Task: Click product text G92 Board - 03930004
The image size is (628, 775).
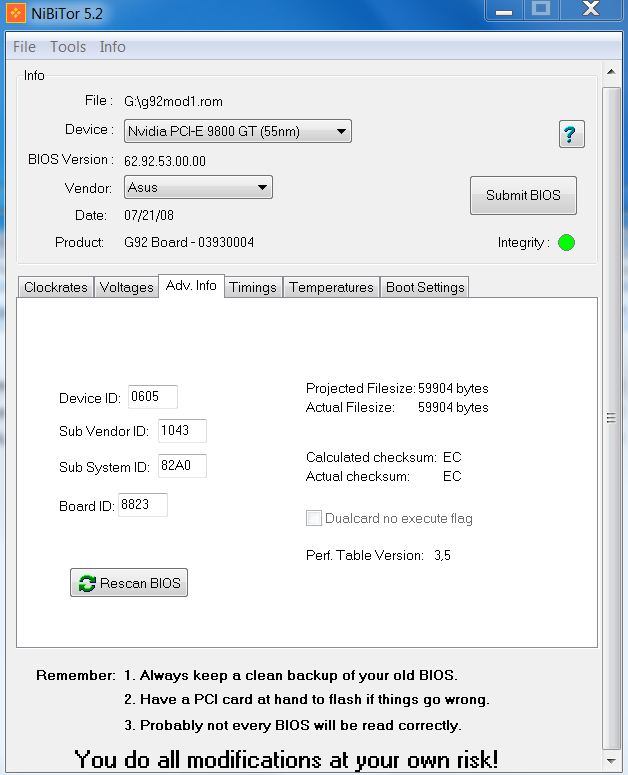Action: [x=189, y=242]
